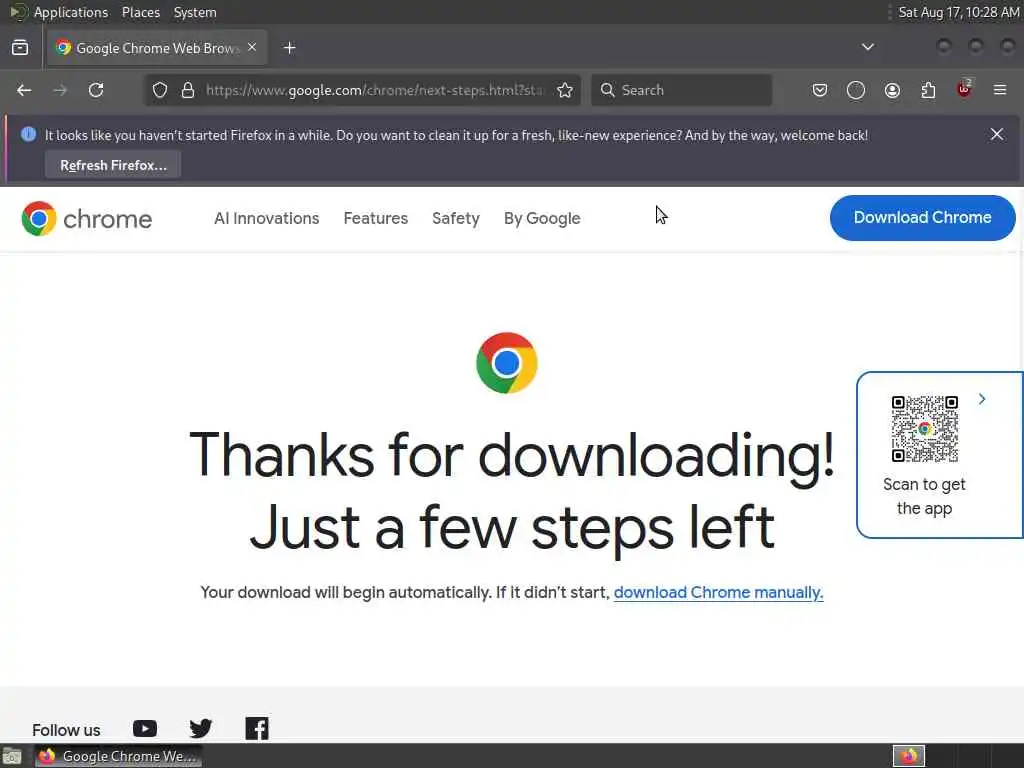The height and width of the screenshot is (768, 1024).
Task: Expand the list all tabs dropdown
Action: click(867, 47)
